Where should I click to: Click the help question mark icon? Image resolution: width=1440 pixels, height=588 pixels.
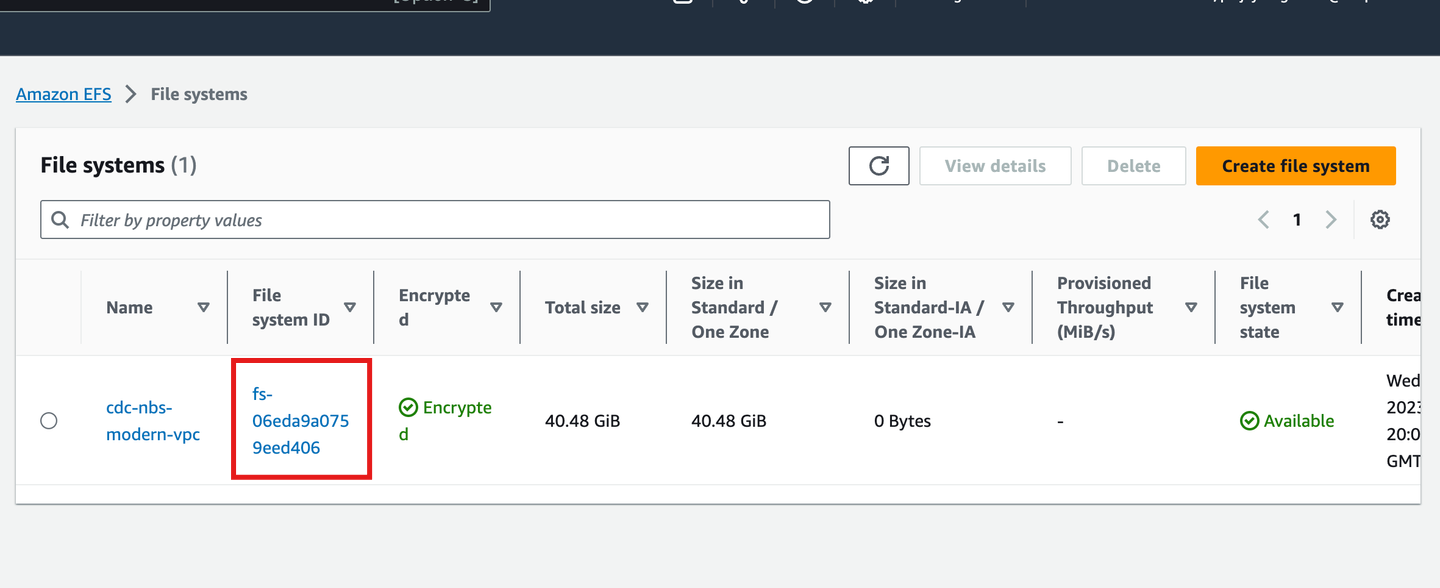[x=803, y=2]
